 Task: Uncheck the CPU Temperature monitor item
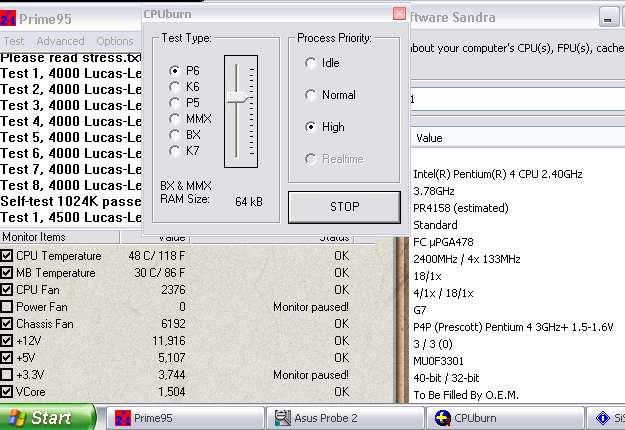(x=6, y=255)
